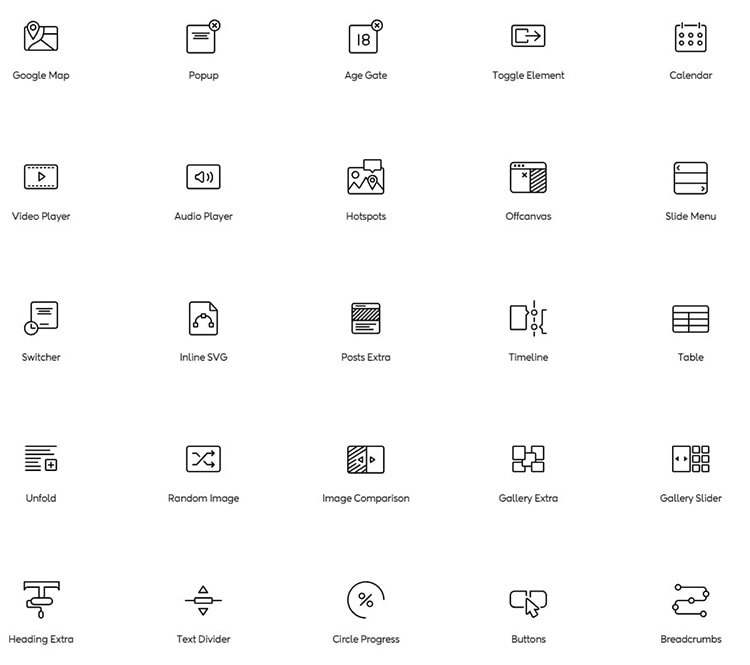750x665 pixels.
Task: Click the "Posts Extra" label
Action: pos(366,357)
